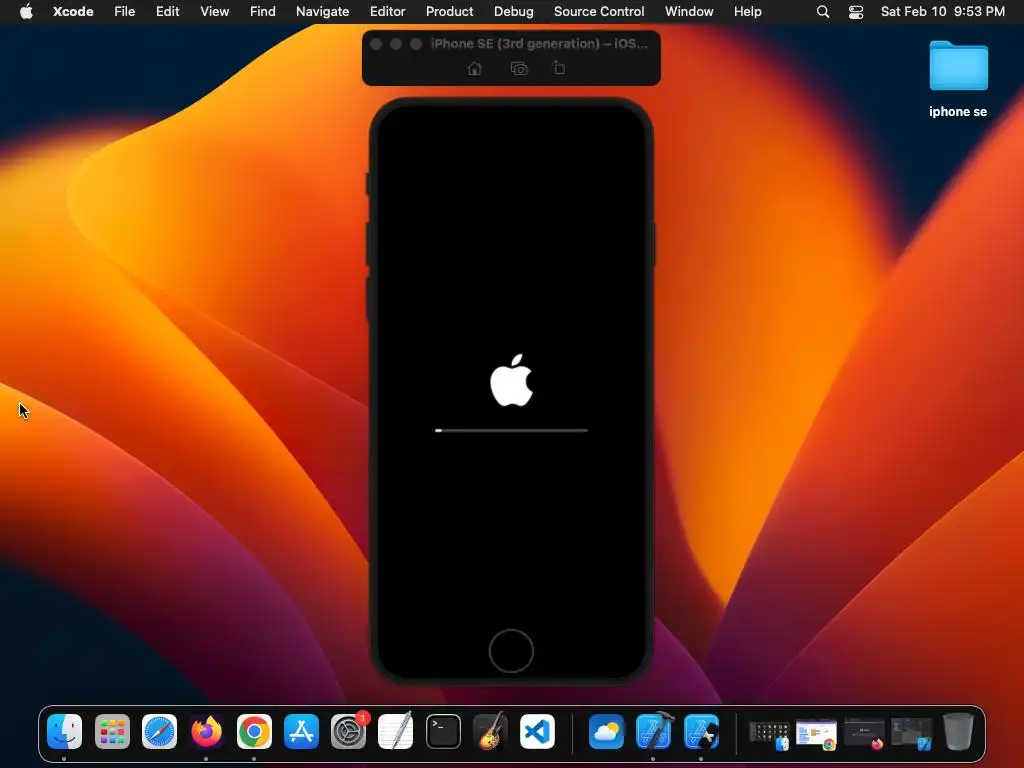Restore the minimized Firefox window in the Dock
This screenshot has height=768, width=1024.
click(x=864, y=735)
